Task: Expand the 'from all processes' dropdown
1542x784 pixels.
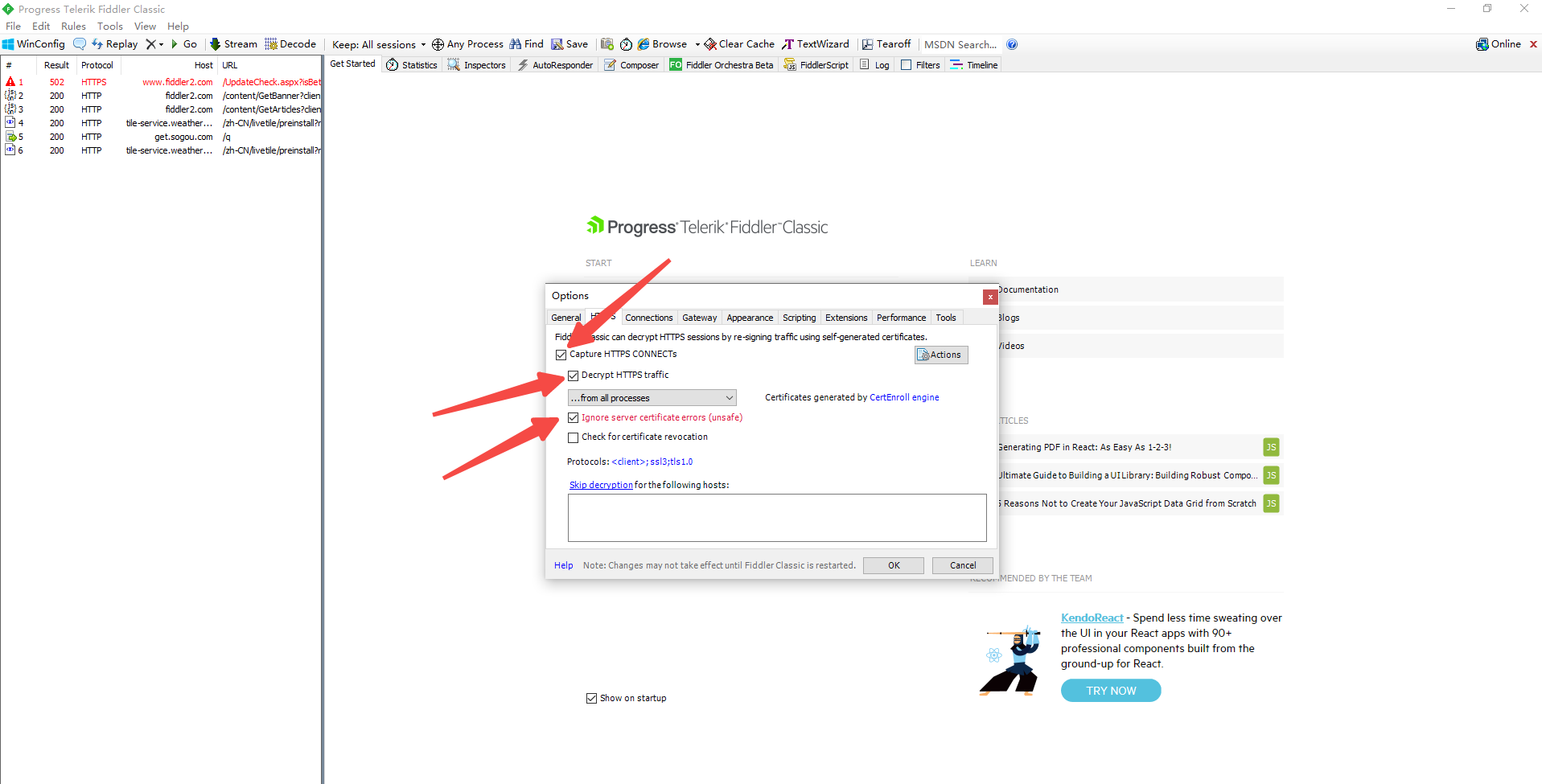Action: coord(652,398)
